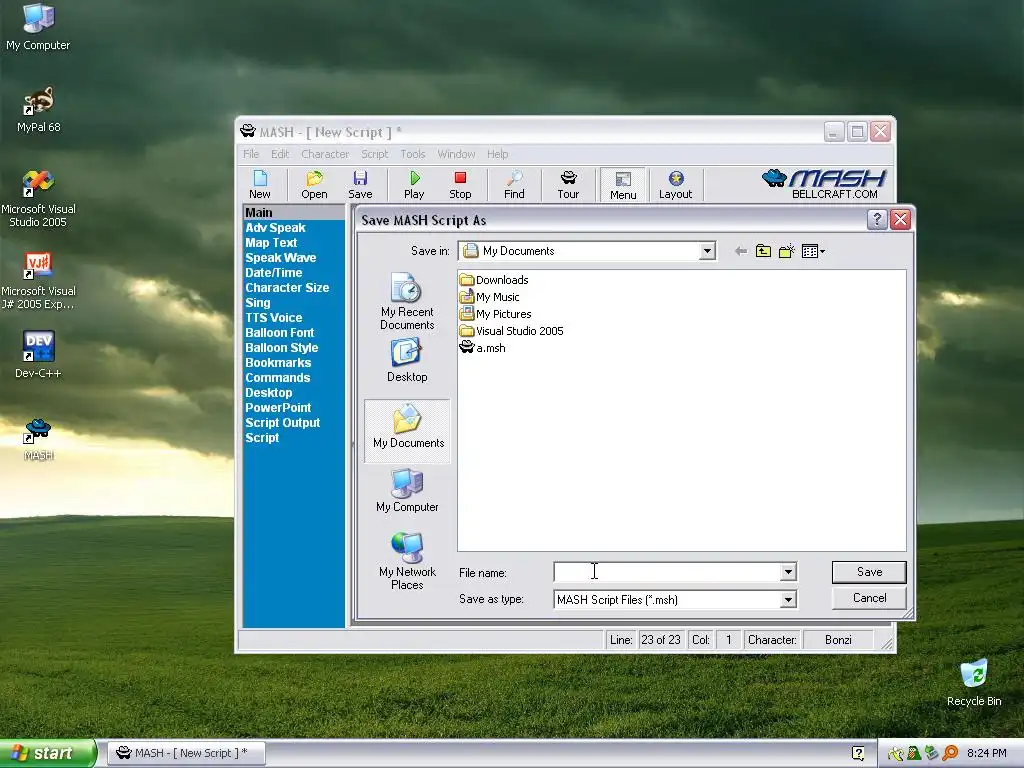
Task: Cancel the Save MASH Script dialog
Action: pos(869,598)
